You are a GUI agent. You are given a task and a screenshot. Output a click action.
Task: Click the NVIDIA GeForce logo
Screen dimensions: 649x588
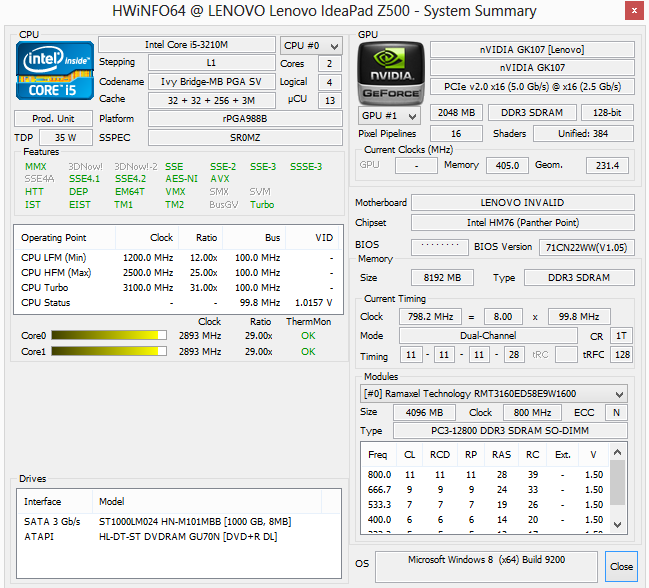click(390, 72)
